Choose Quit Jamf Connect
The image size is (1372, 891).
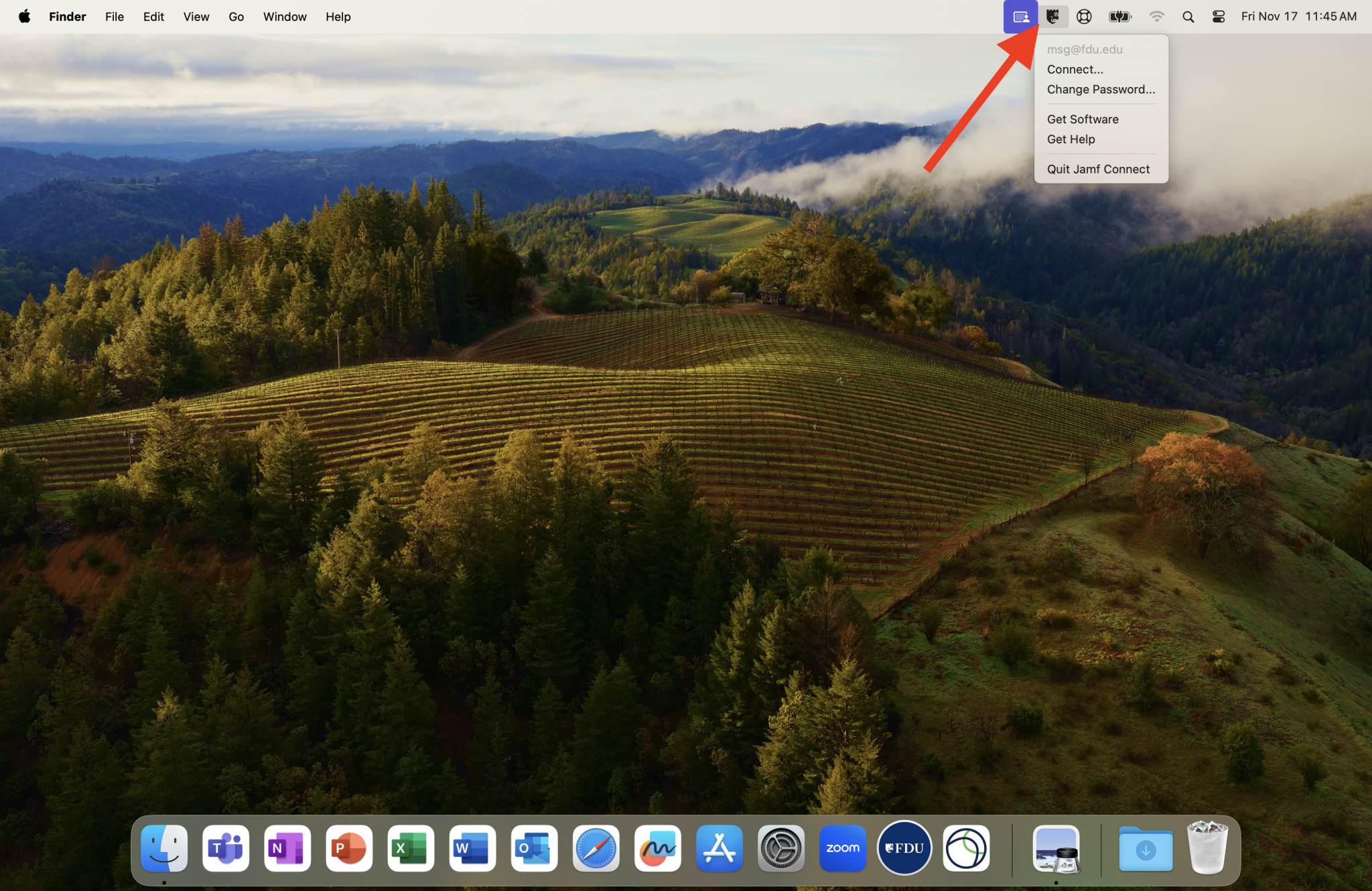(1098, 169)
